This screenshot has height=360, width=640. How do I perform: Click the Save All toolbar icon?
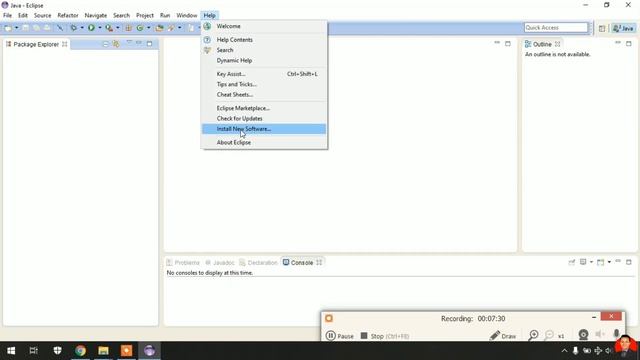pyautogui.click(x=36, y=28)
